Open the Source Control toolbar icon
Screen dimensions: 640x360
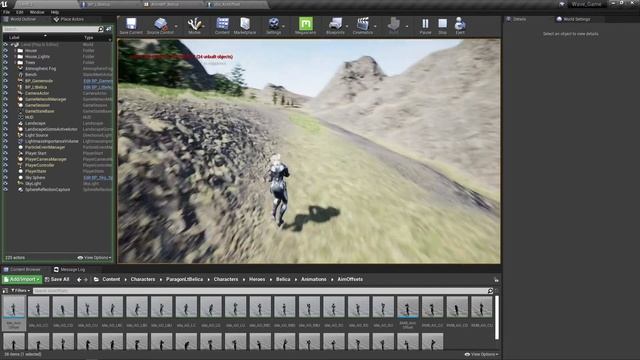tap(161, 24)
